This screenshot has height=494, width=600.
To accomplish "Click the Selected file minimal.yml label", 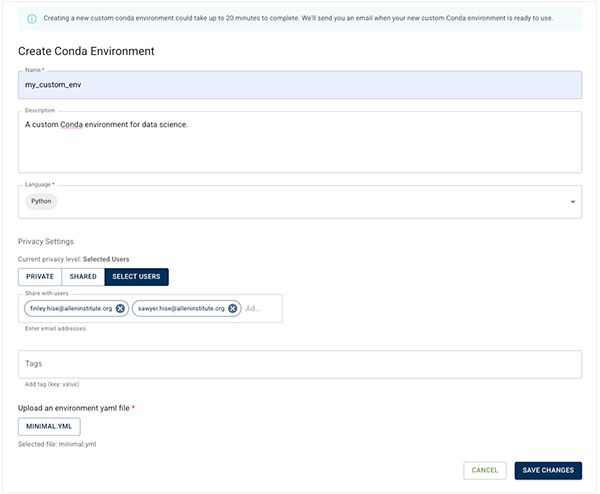I will point(62,444).
